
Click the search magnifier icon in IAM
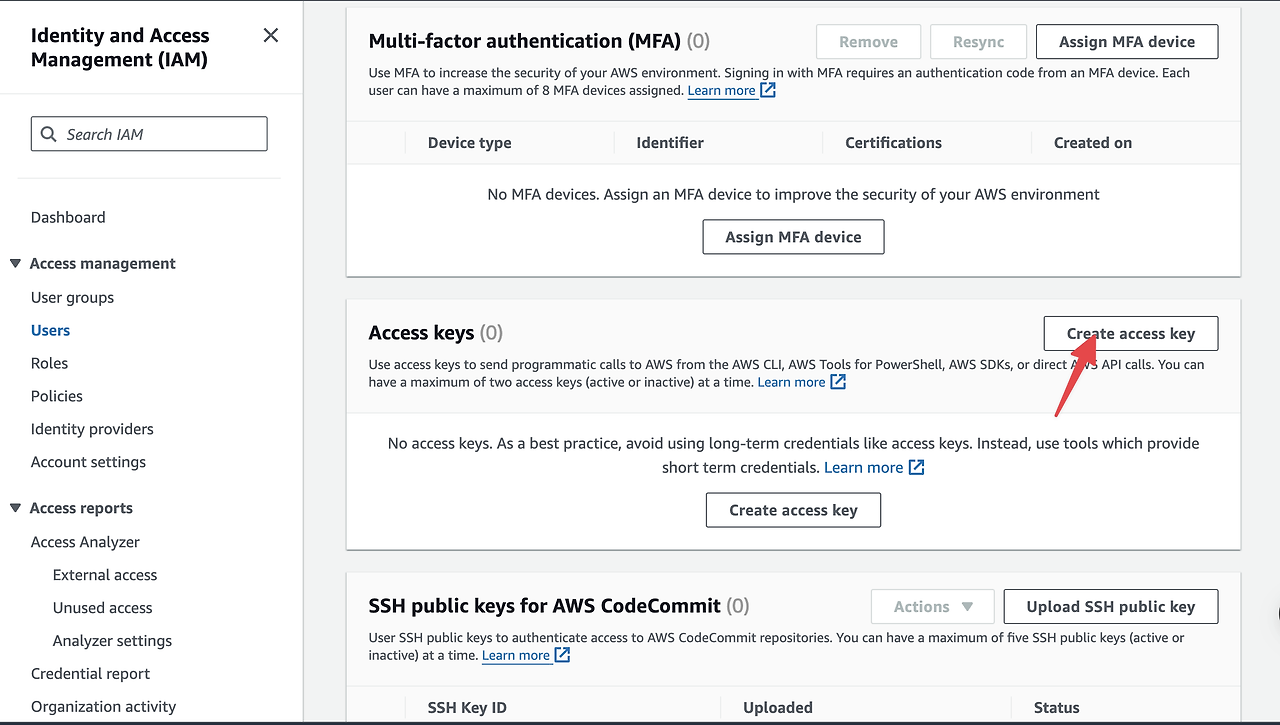(49, 134)
